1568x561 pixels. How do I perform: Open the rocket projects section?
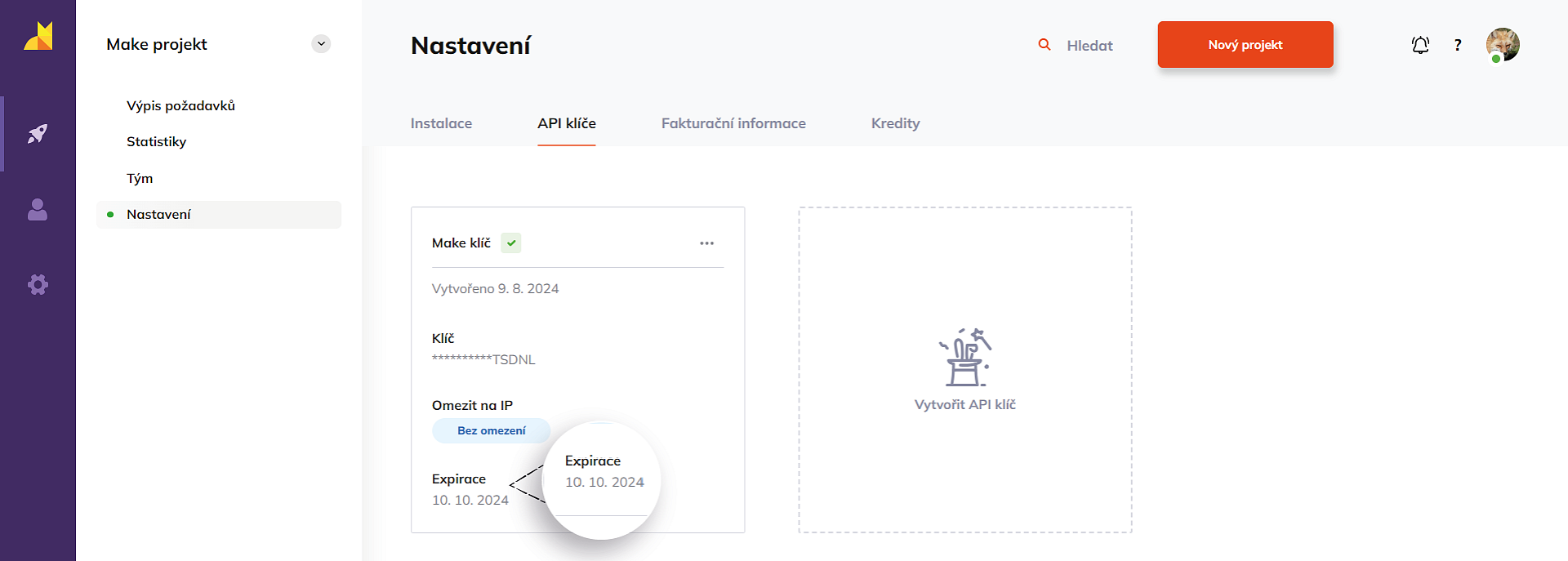[38, 134]
